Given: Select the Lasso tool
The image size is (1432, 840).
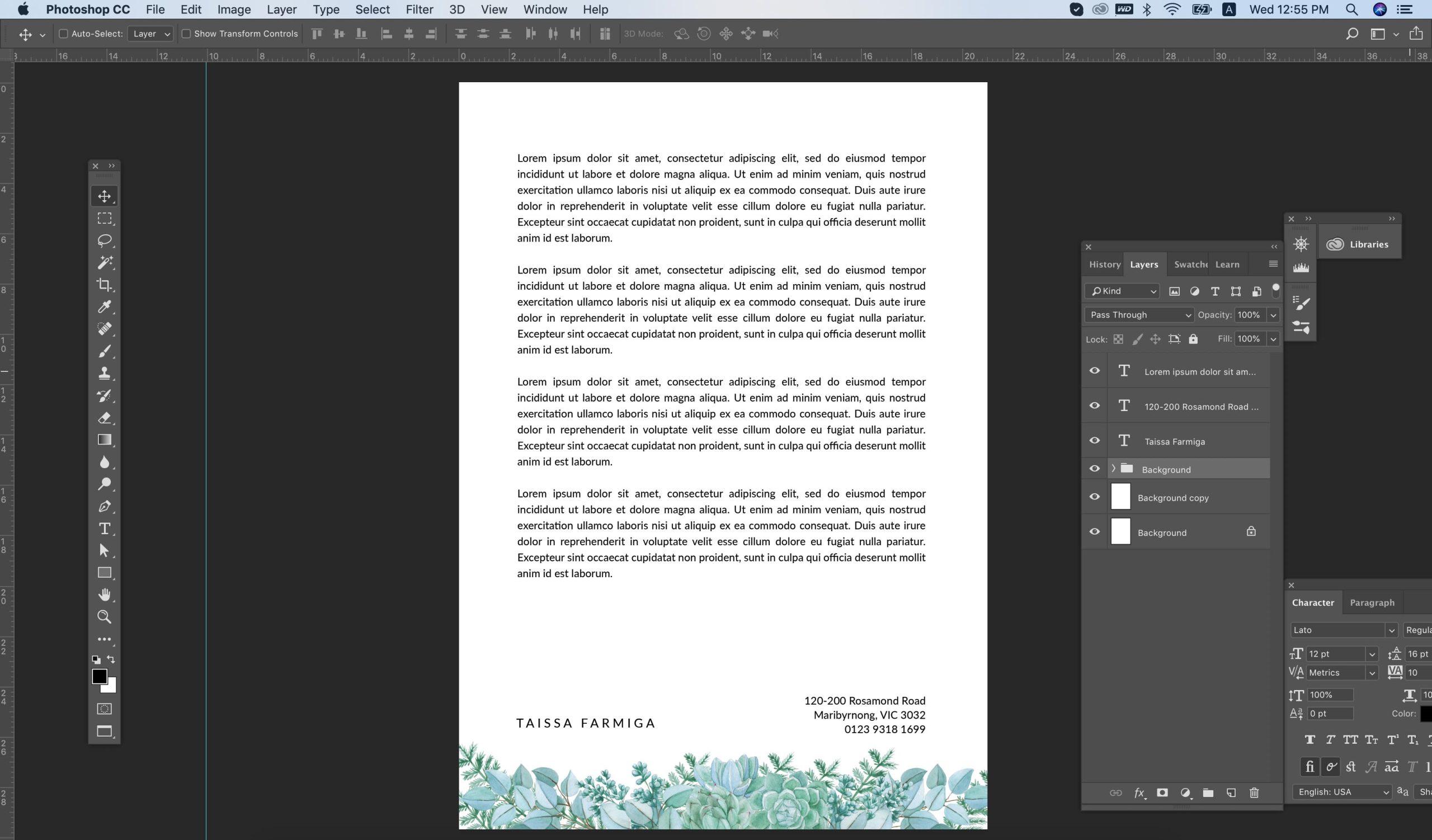Looking at the screenshot, I should click(105, 240).
